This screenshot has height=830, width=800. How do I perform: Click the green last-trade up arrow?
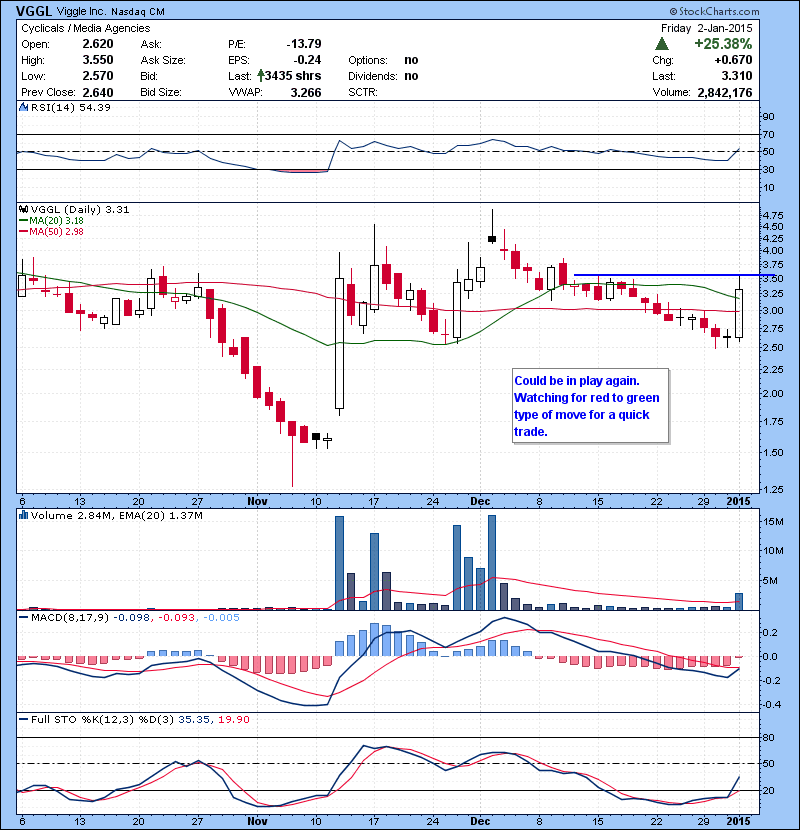pos(260,76)
